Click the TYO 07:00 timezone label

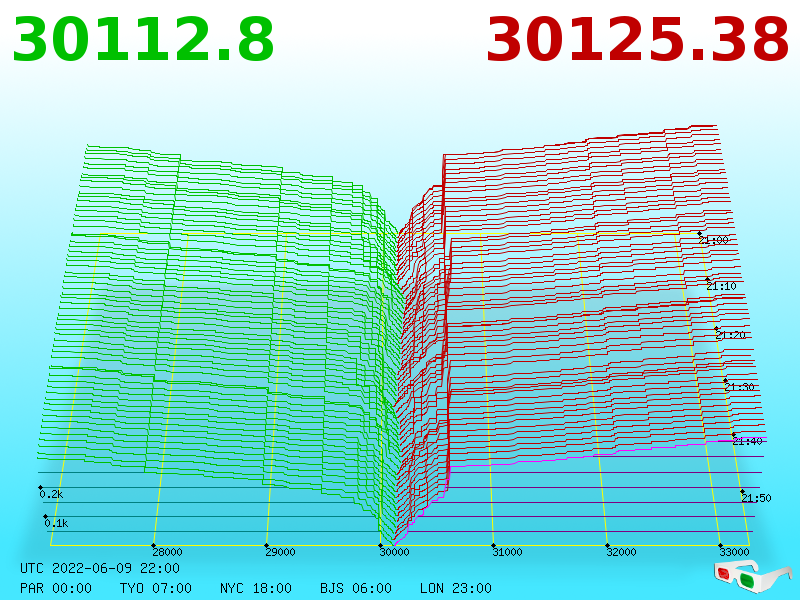(156, 588)
